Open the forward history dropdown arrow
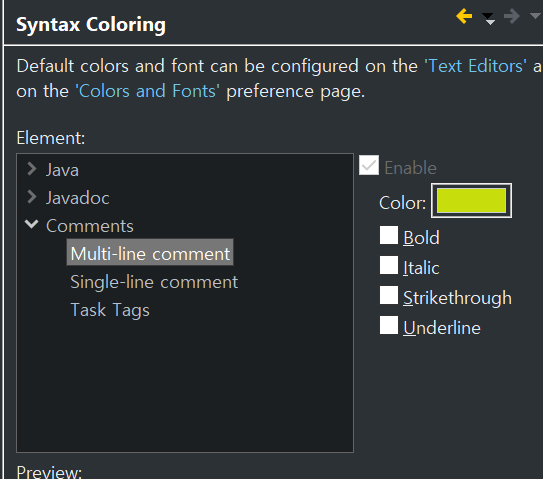This screenshot has width=543, height=479. (x=536, y=15)
